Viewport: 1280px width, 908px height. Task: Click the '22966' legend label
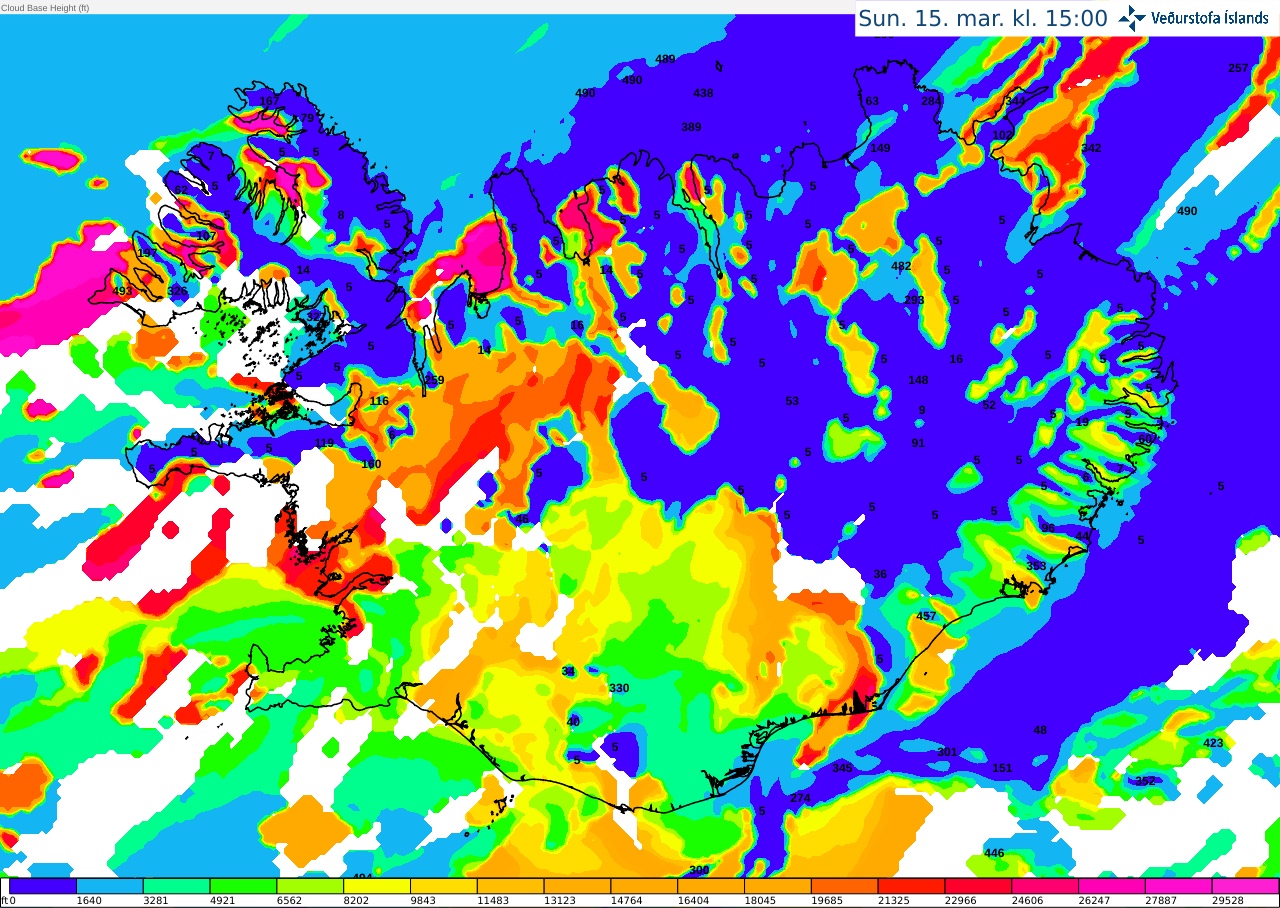coord(960,901)
